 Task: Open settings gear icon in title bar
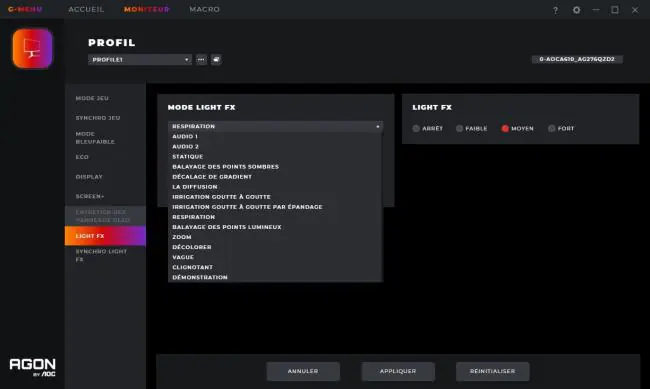click(x=576, y=10)
